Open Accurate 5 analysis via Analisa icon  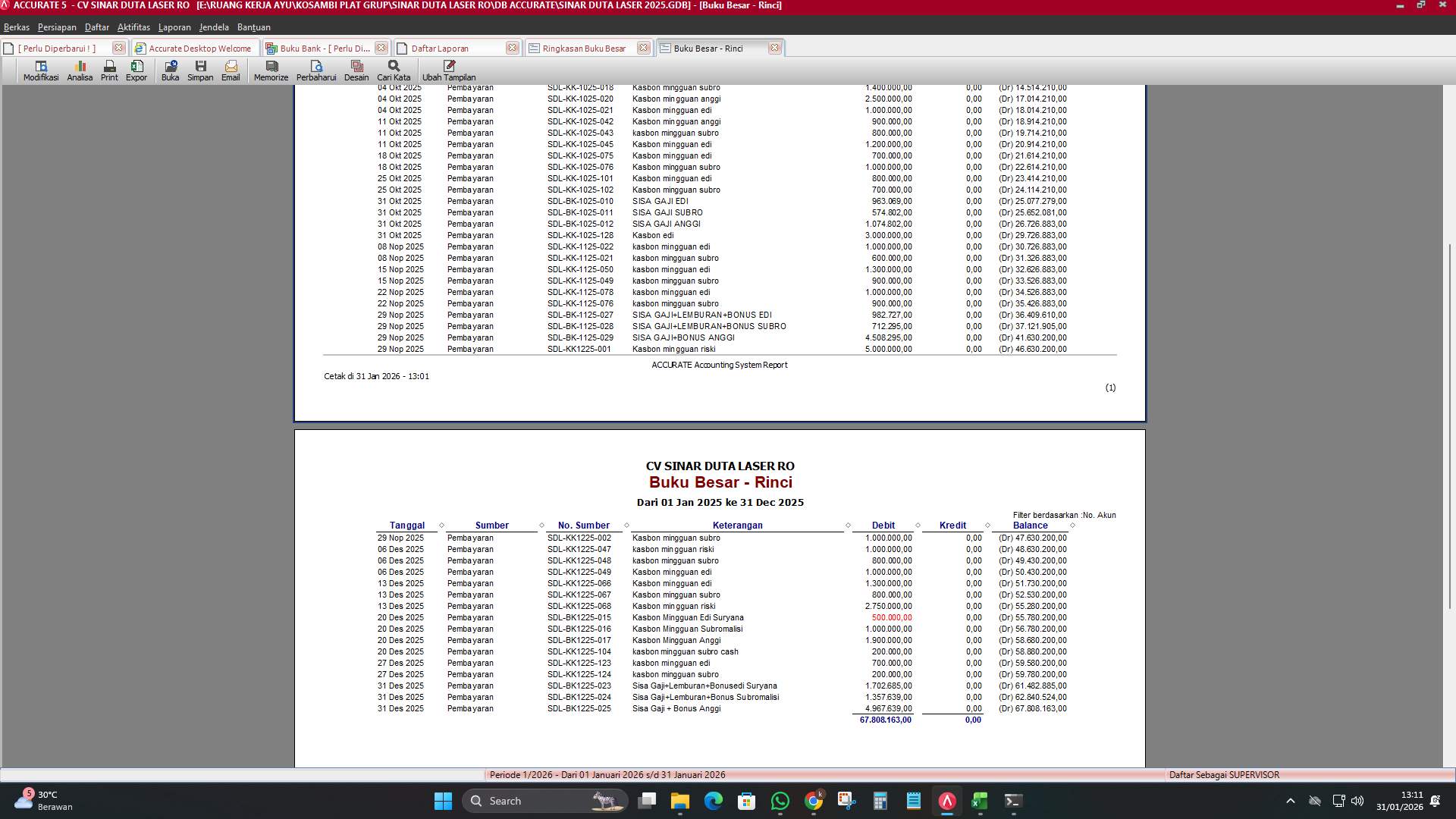(x=79, y=70)
